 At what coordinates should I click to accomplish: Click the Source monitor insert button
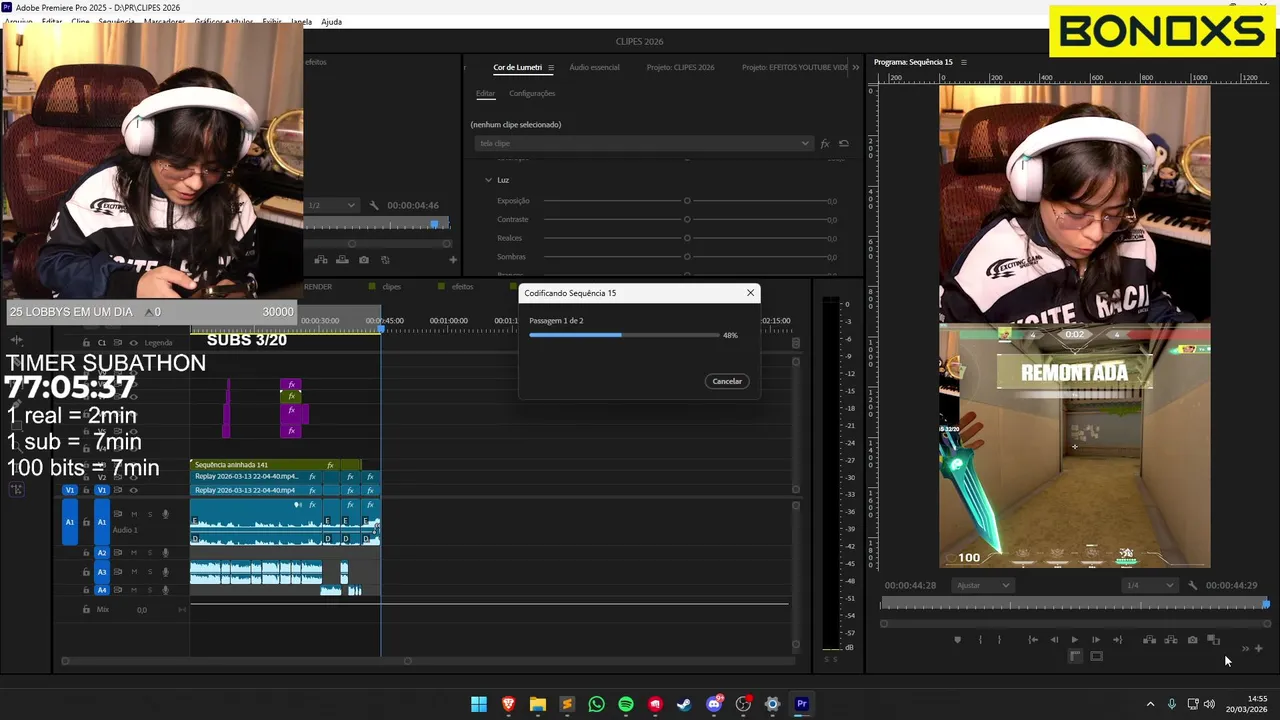coord(321,260)
